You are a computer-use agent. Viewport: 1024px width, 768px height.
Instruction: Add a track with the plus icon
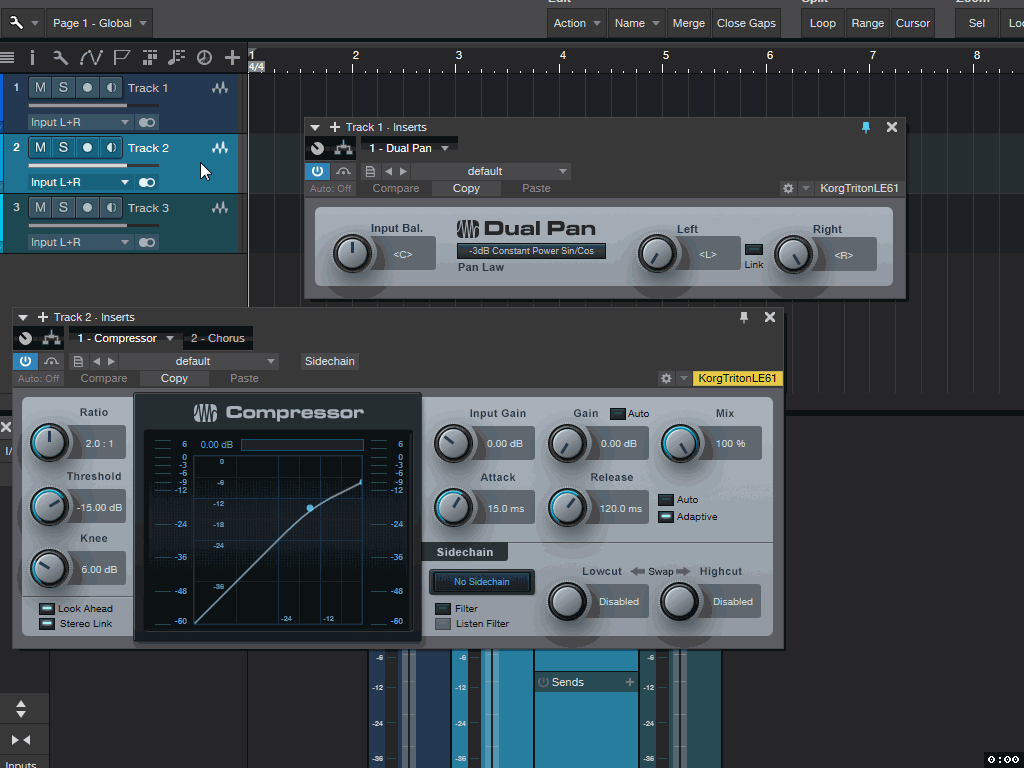point(232,58)
